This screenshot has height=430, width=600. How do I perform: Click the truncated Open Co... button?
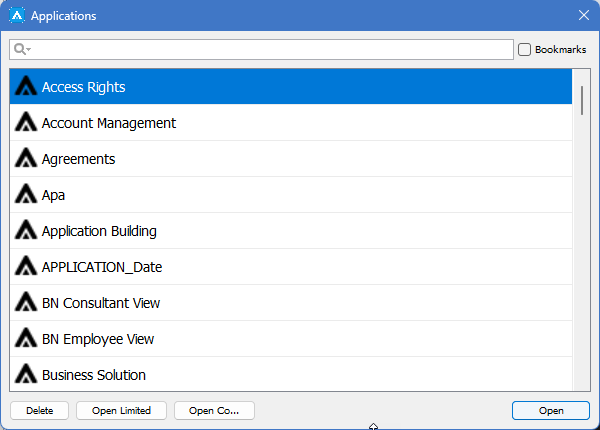(214, 410)
